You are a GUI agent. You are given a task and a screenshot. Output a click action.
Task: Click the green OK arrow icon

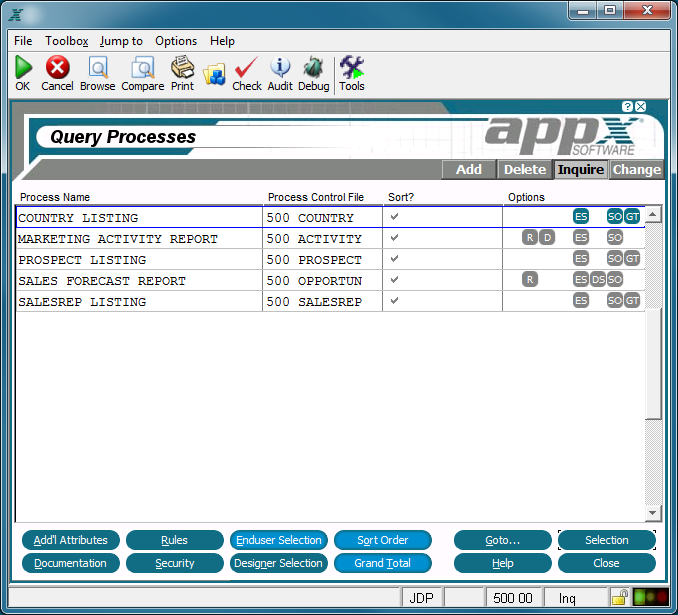(23, 67)
